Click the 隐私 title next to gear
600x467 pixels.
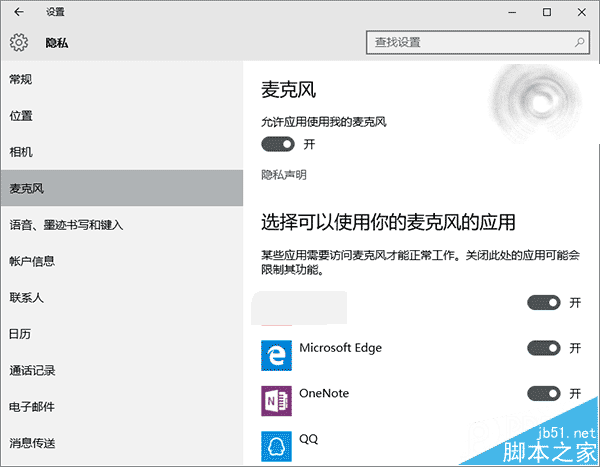(x=57, y=43)
